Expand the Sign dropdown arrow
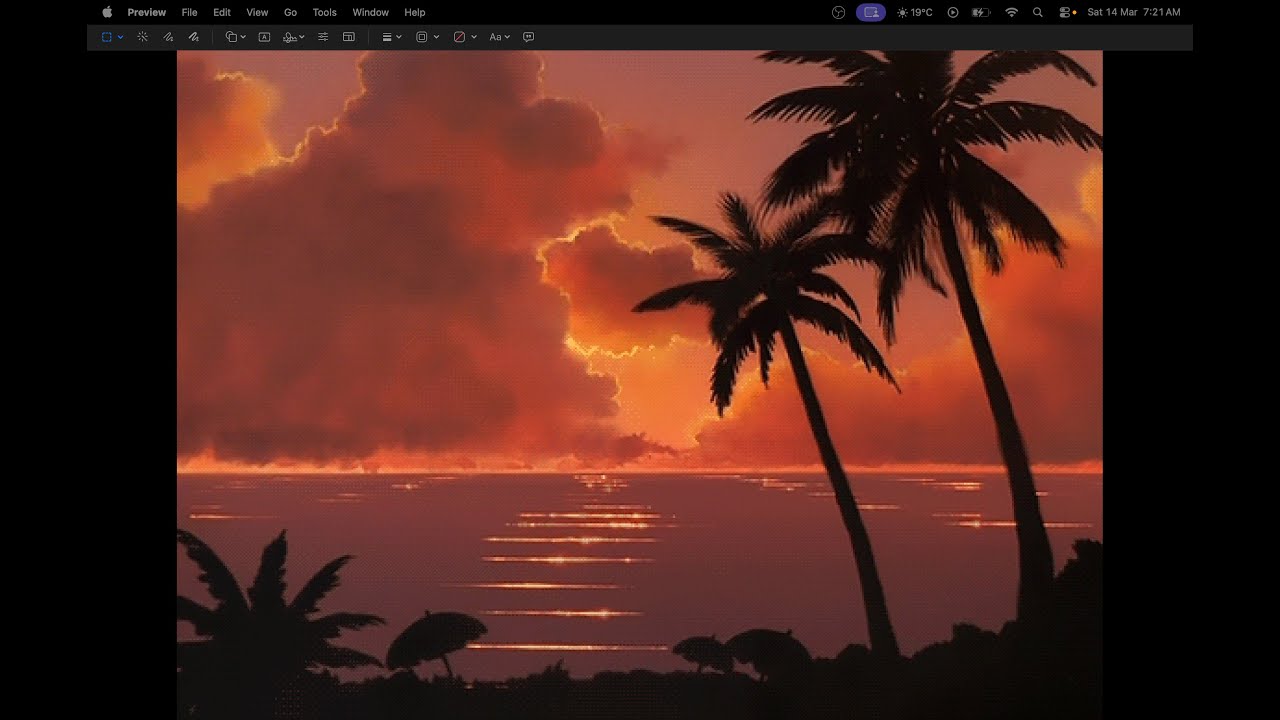This screenshot has width=1280, height=720. click(x=302, y=37)
